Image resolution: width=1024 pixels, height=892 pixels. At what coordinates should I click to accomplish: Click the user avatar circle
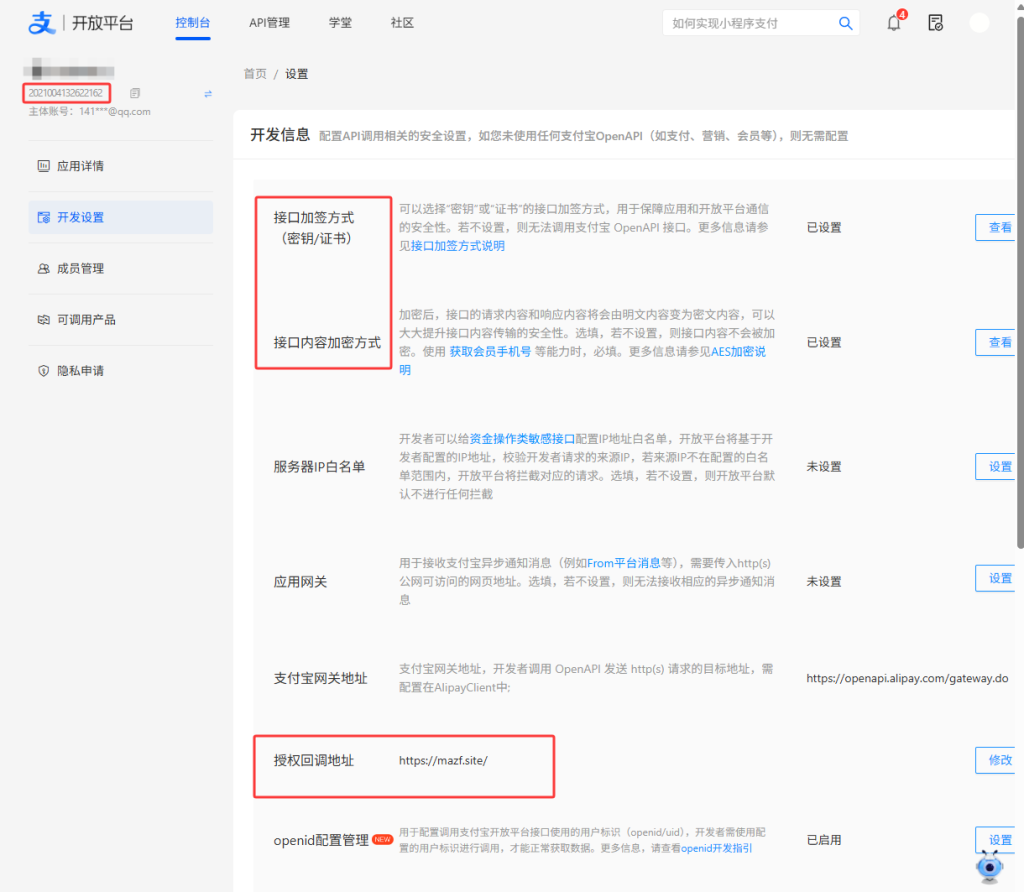point(979,23)
